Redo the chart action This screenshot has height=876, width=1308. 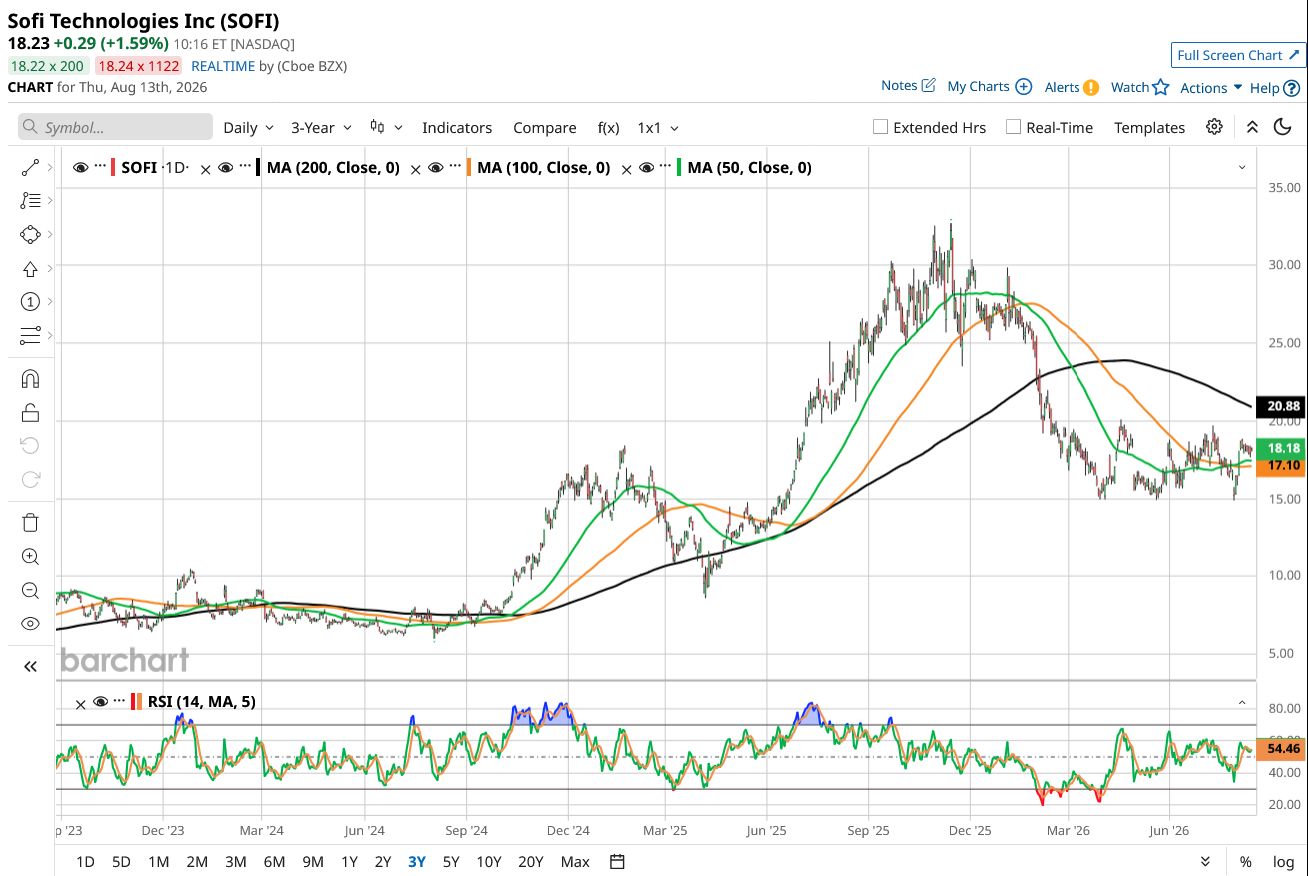[x=30, y=479]
